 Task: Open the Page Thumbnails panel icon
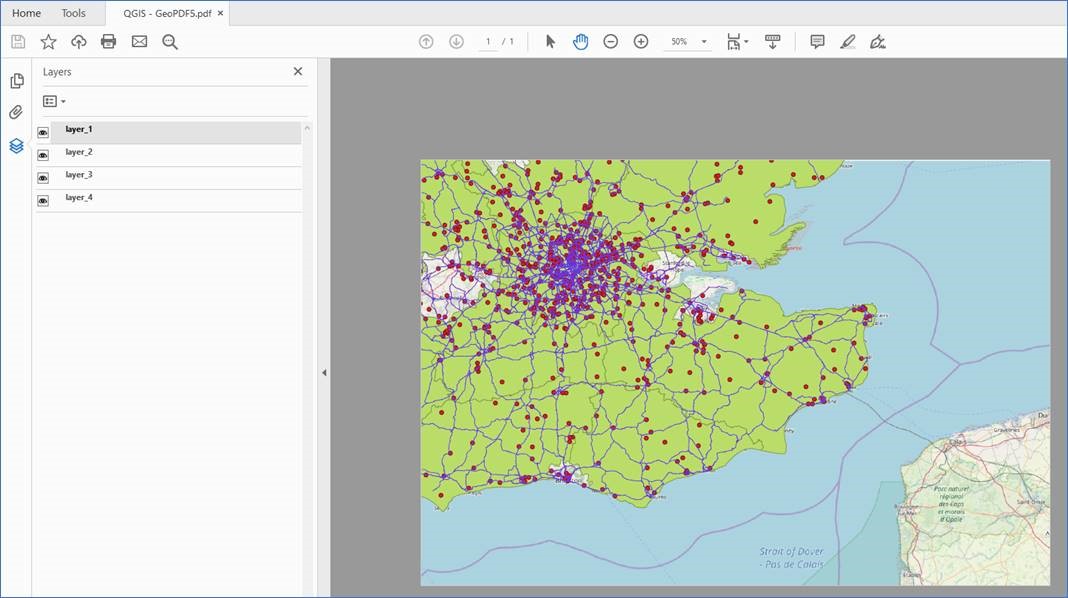tap(16, 80)
